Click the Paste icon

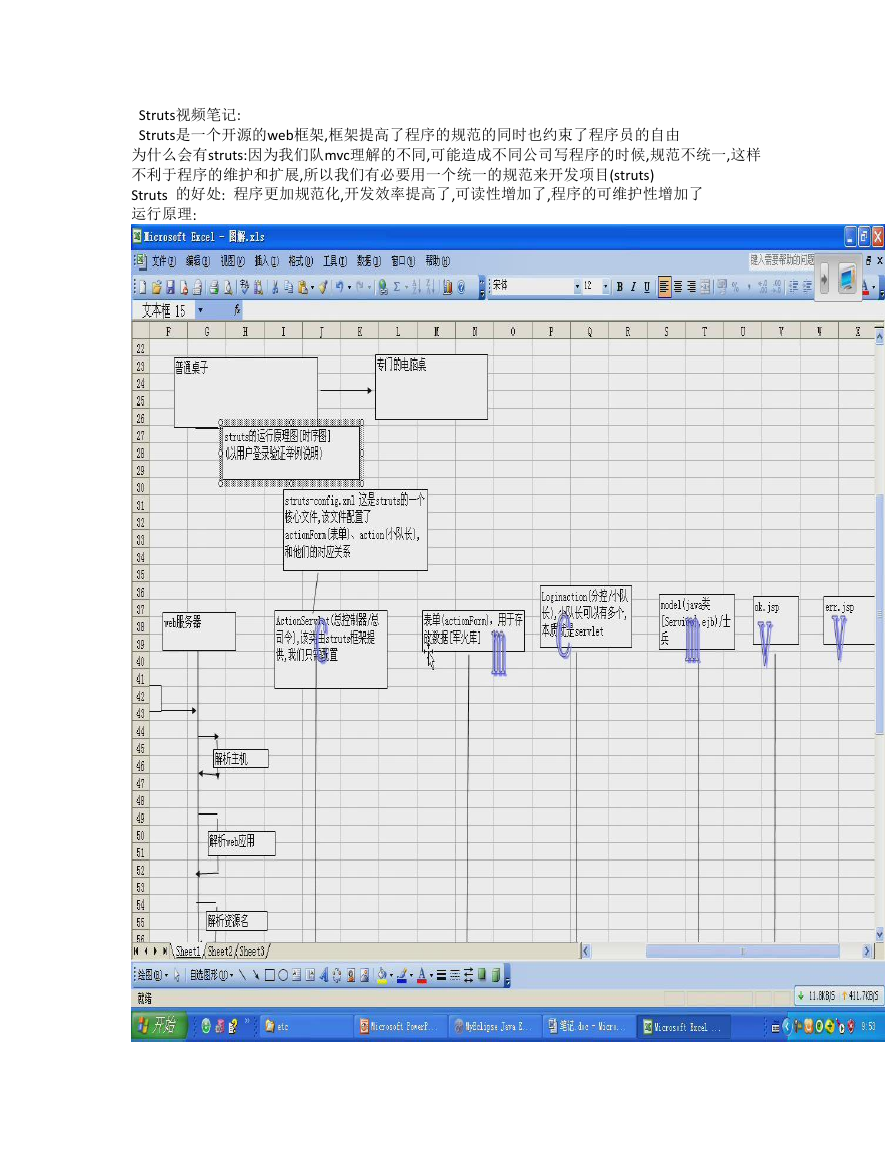coord(303,287)
